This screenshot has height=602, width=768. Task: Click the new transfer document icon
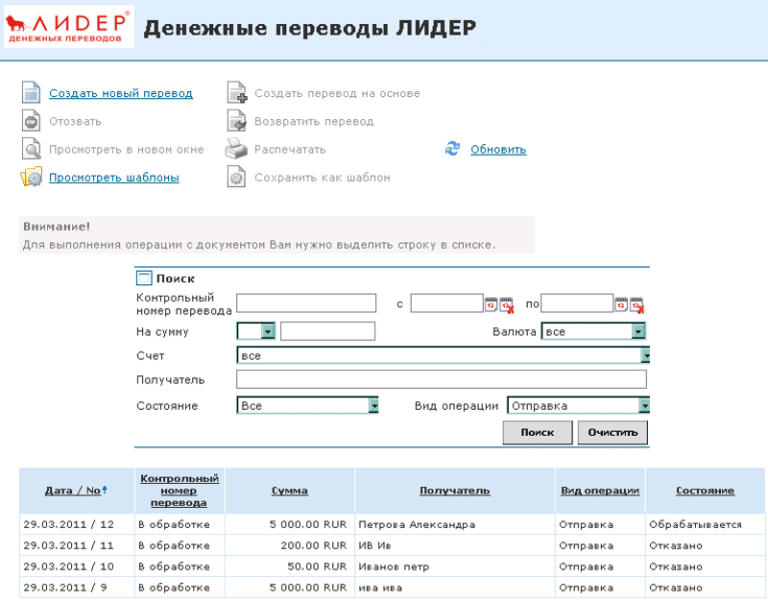tap(31, 93)
